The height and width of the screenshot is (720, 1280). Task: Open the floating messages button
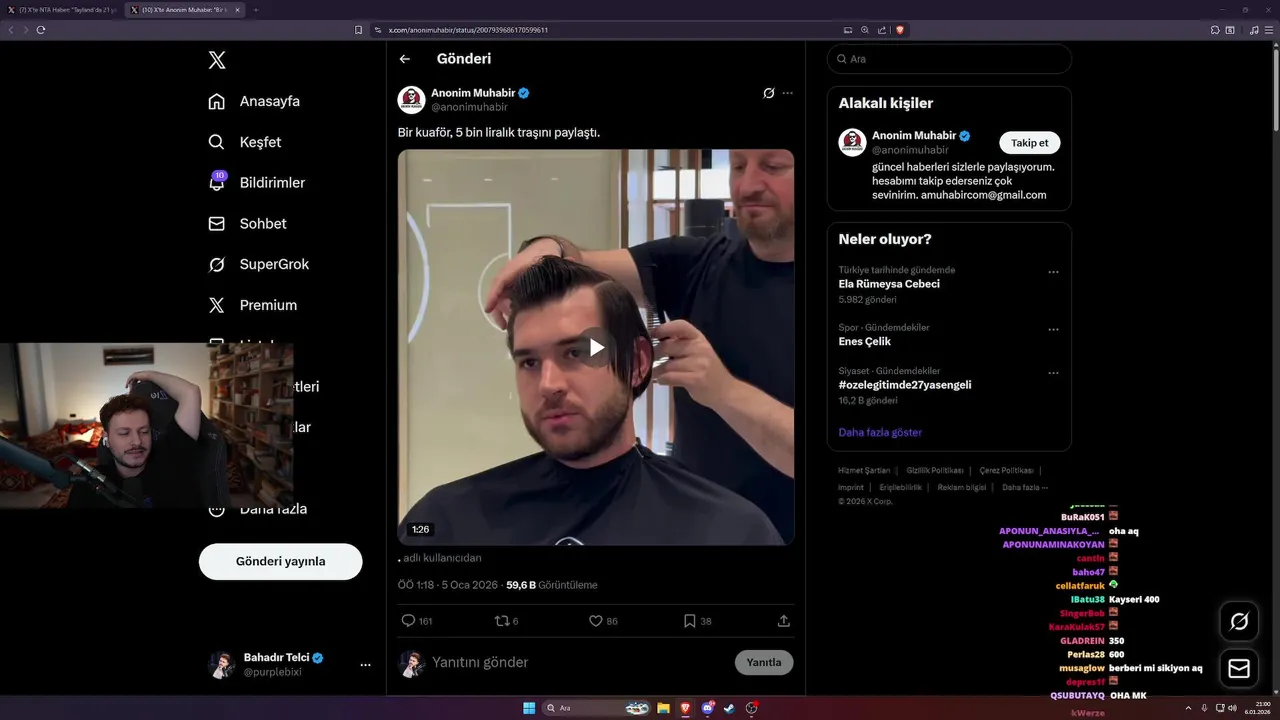click(1239, 668)
